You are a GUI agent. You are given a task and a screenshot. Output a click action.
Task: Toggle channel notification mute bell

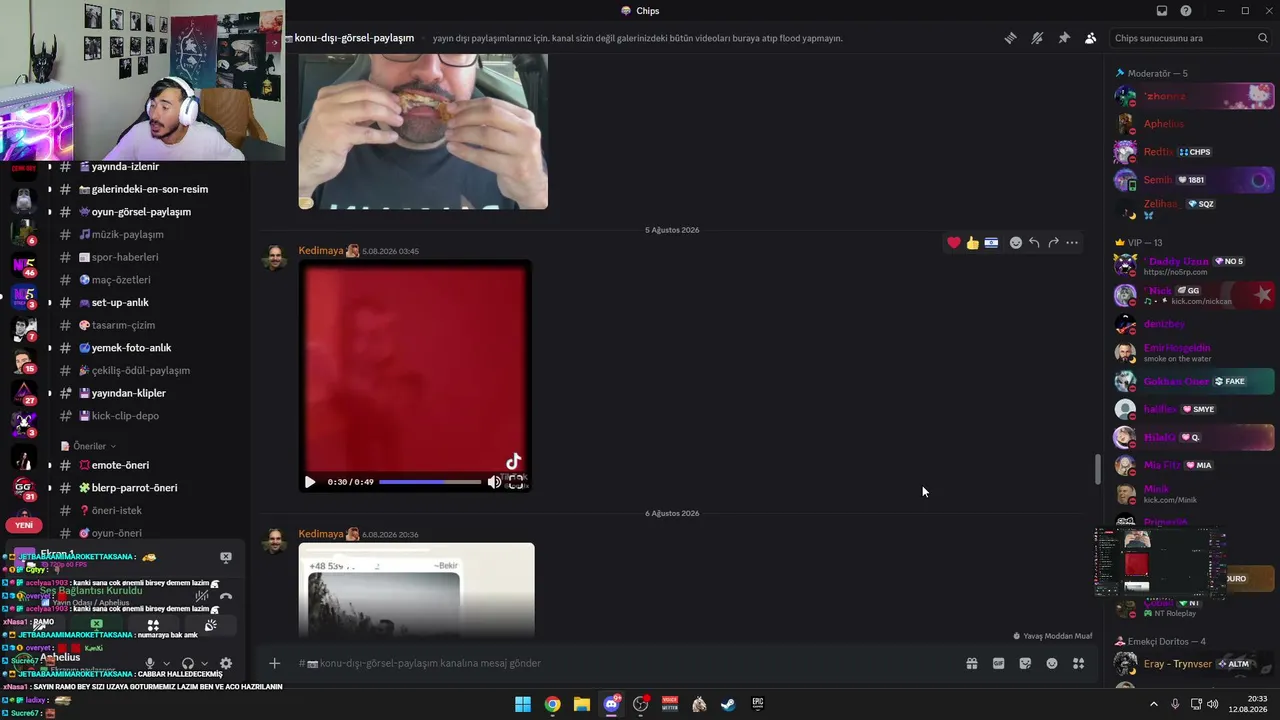click(1037, 38)
